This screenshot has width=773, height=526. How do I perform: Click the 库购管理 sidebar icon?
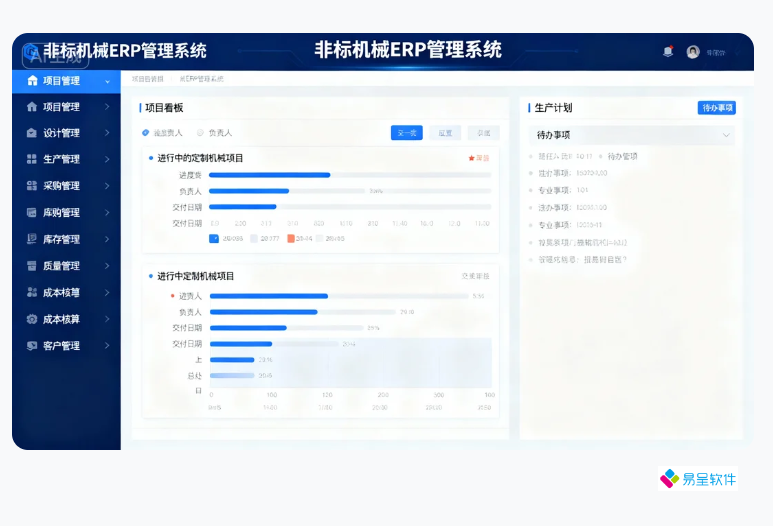[x=32, y=212]
